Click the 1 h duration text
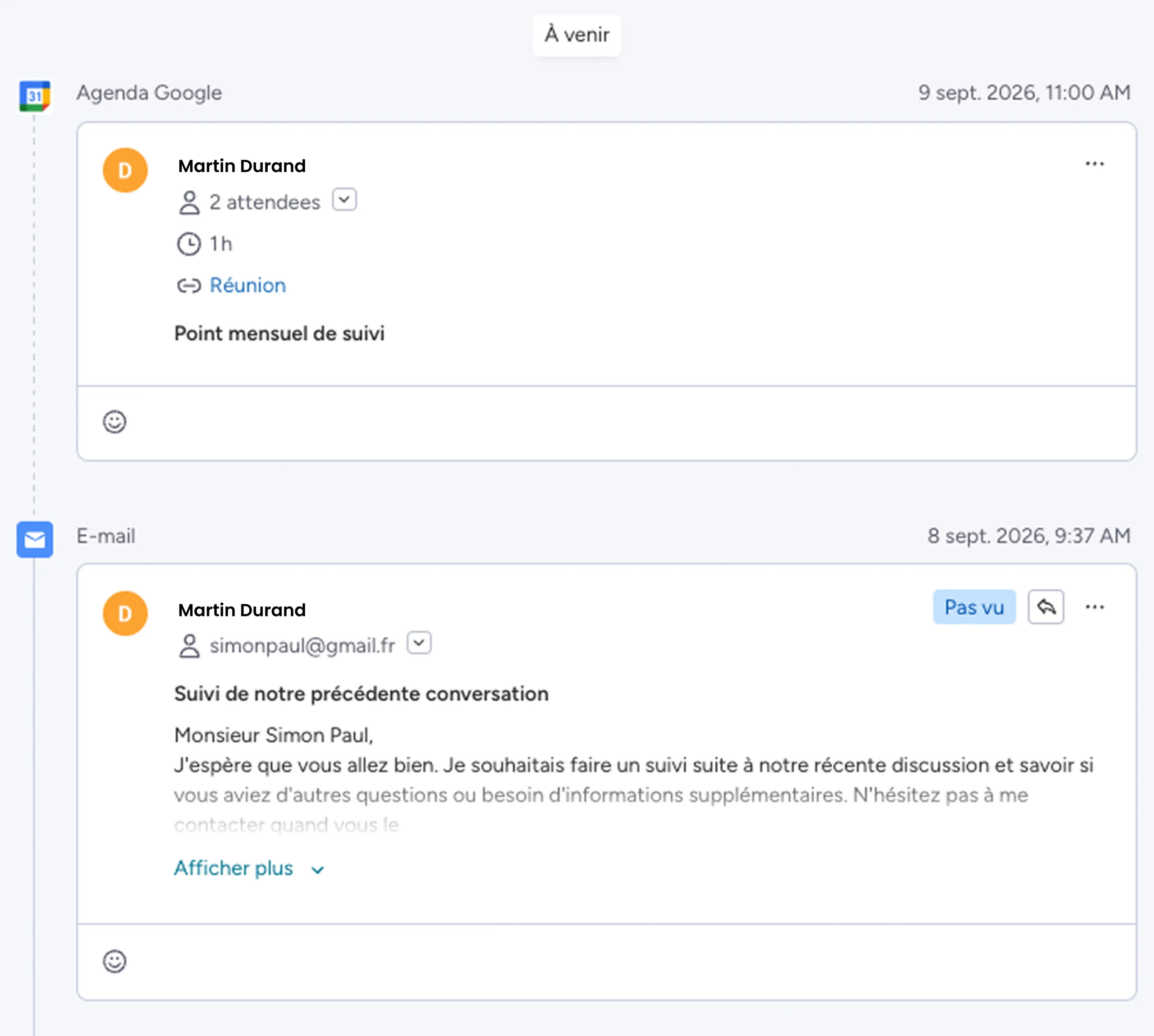The image size is (1154, 1036). pos(221,244)
